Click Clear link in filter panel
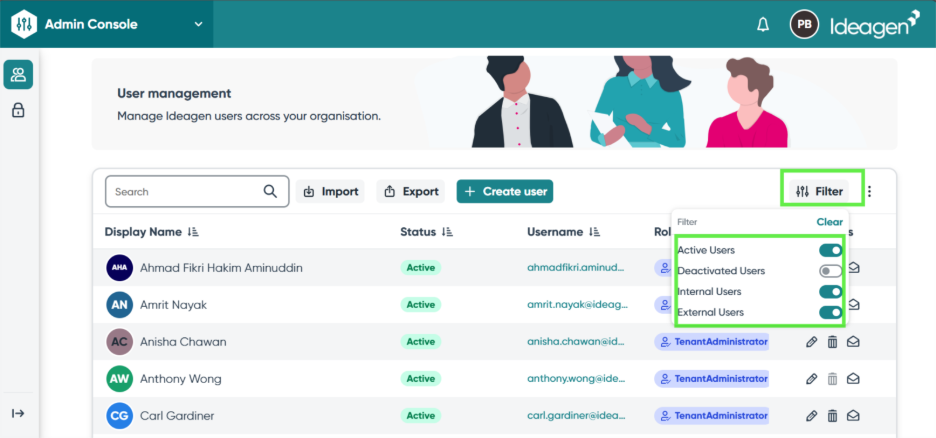 pos(829,222)
